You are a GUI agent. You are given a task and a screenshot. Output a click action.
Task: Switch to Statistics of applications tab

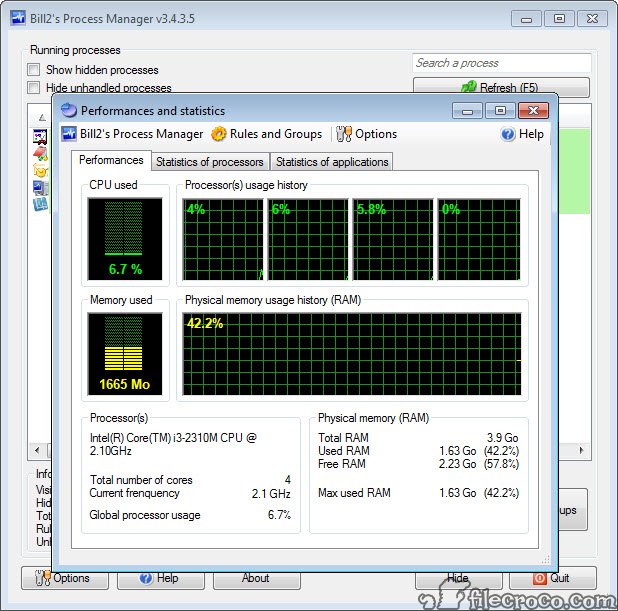pyautogui.click(x=332, y=162)
